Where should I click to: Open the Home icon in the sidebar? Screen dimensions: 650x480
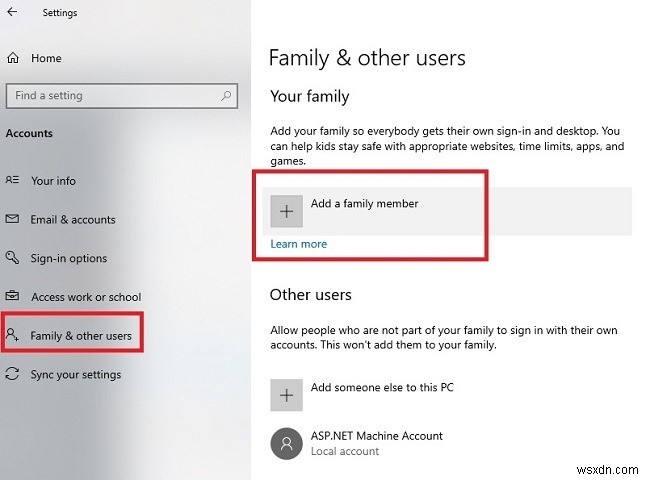coord(13,58)
